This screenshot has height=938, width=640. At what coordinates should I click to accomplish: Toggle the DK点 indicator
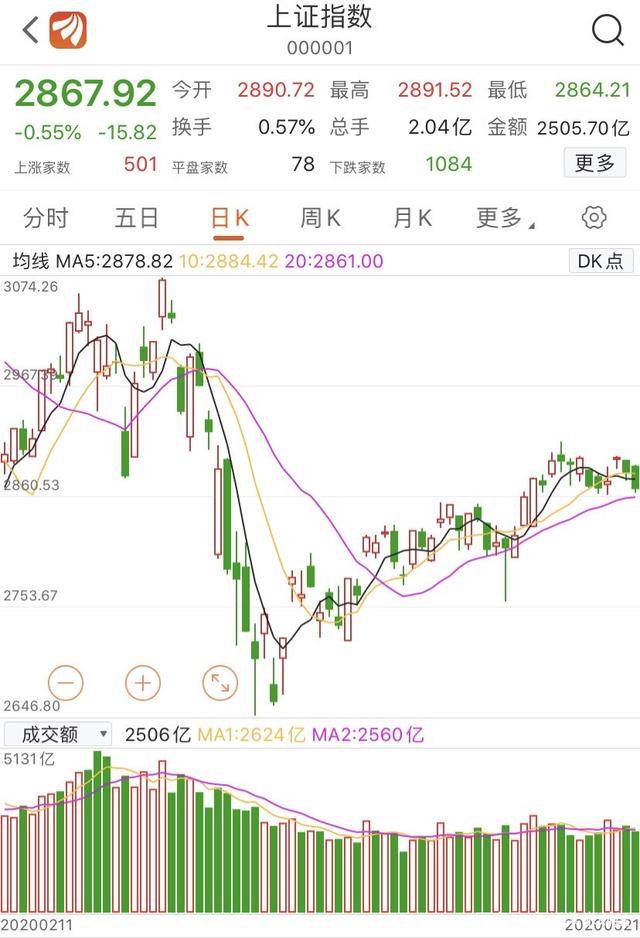tap(600, 261)
